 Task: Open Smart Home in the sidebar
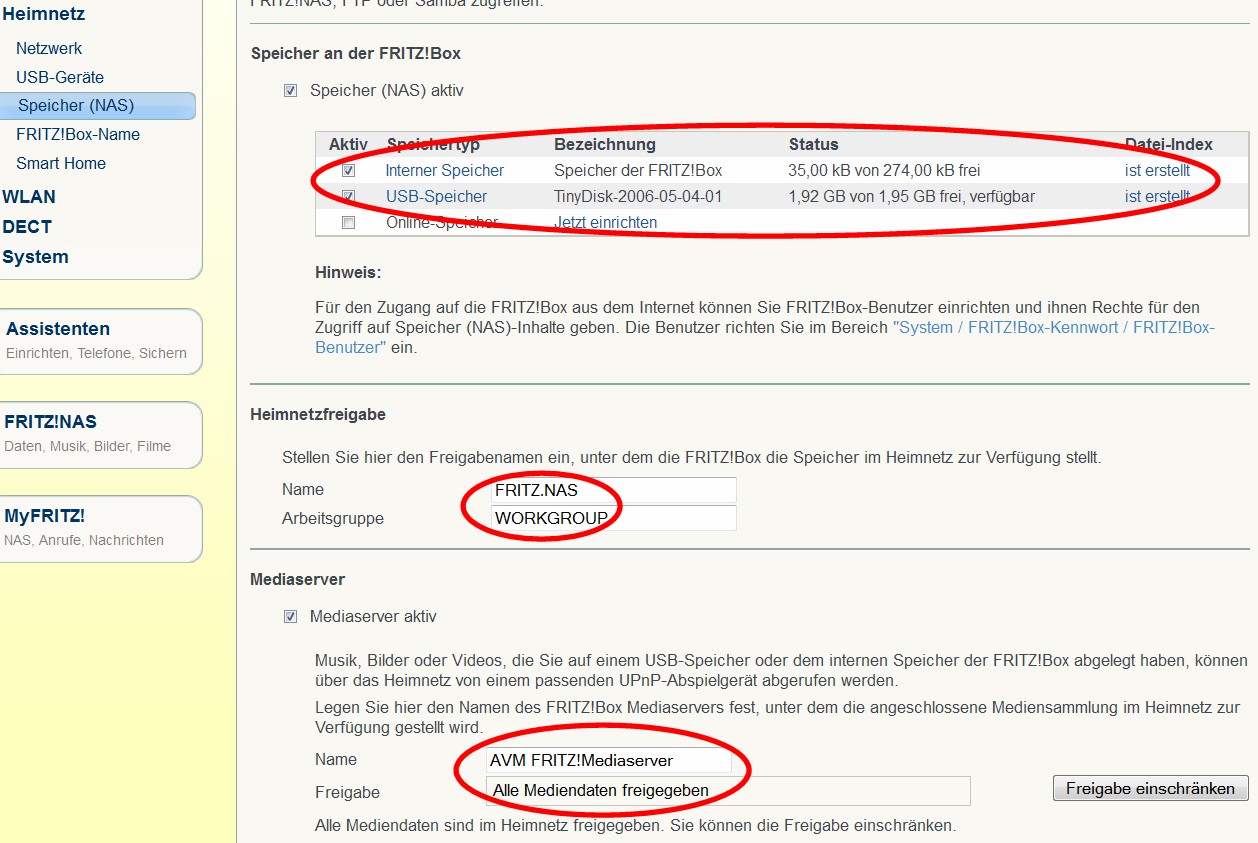61,163
